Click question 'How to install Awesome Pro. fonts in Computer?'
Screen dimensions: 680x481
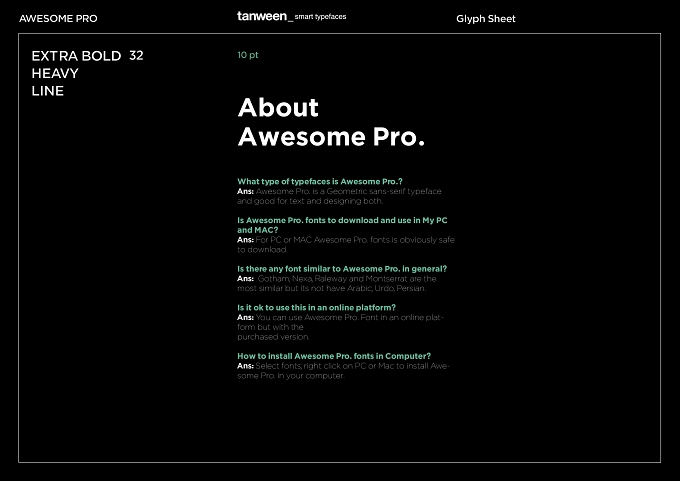pos(334,356)
